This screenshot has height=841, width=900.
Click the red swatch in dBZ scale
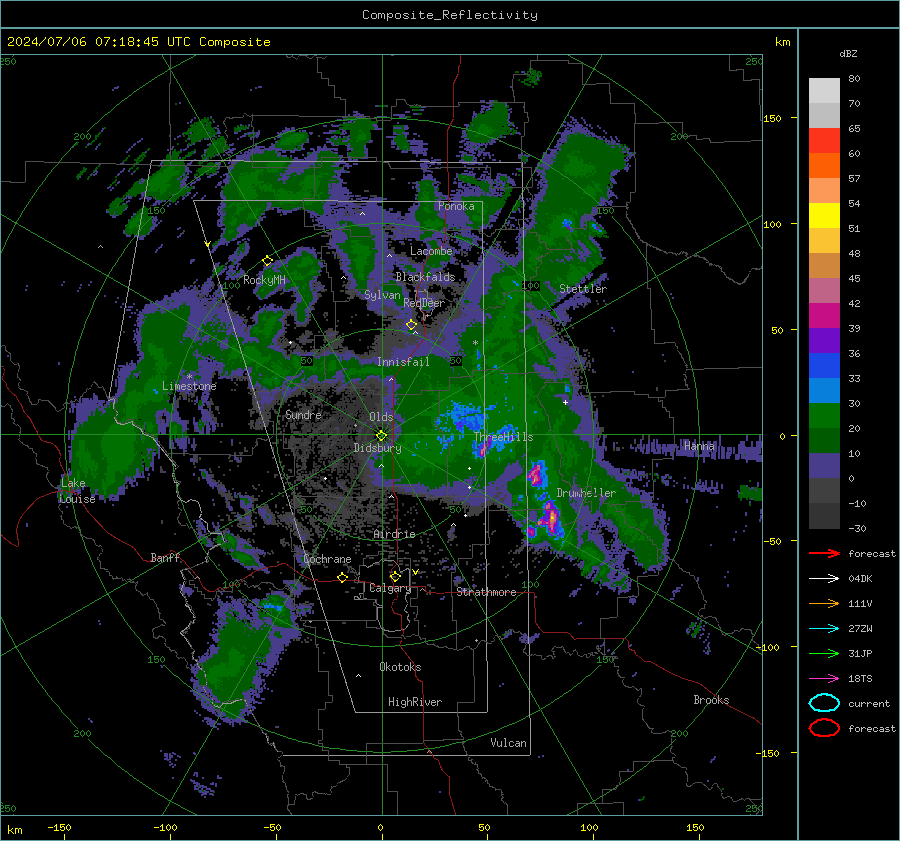coord(824,141)
